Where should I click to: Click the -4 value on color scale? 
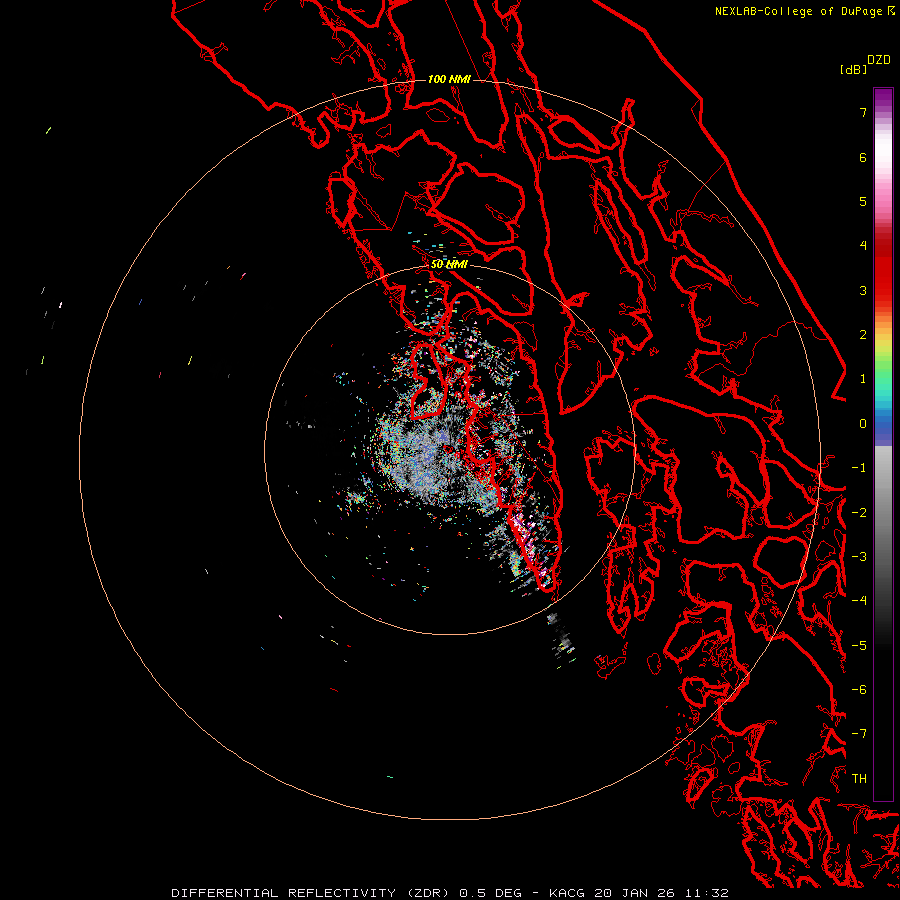point(859,601)
